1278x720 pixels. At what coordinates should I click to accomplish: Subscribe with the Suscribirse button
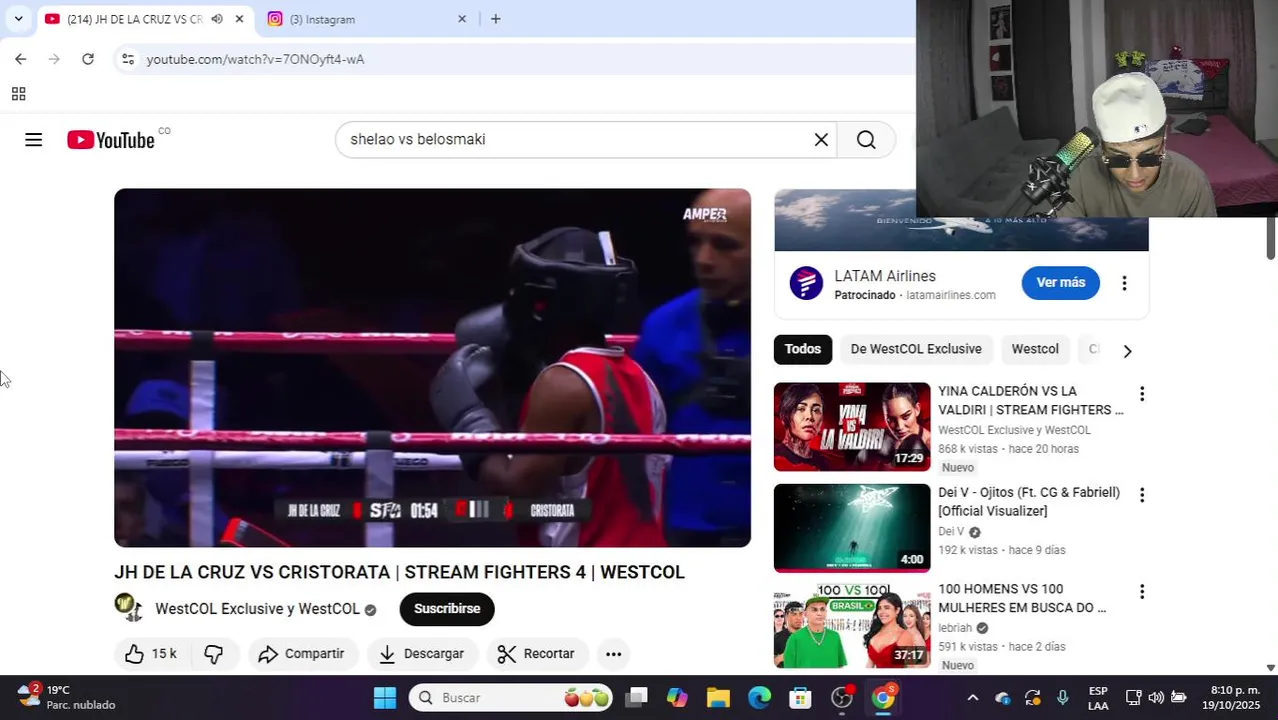447,609
